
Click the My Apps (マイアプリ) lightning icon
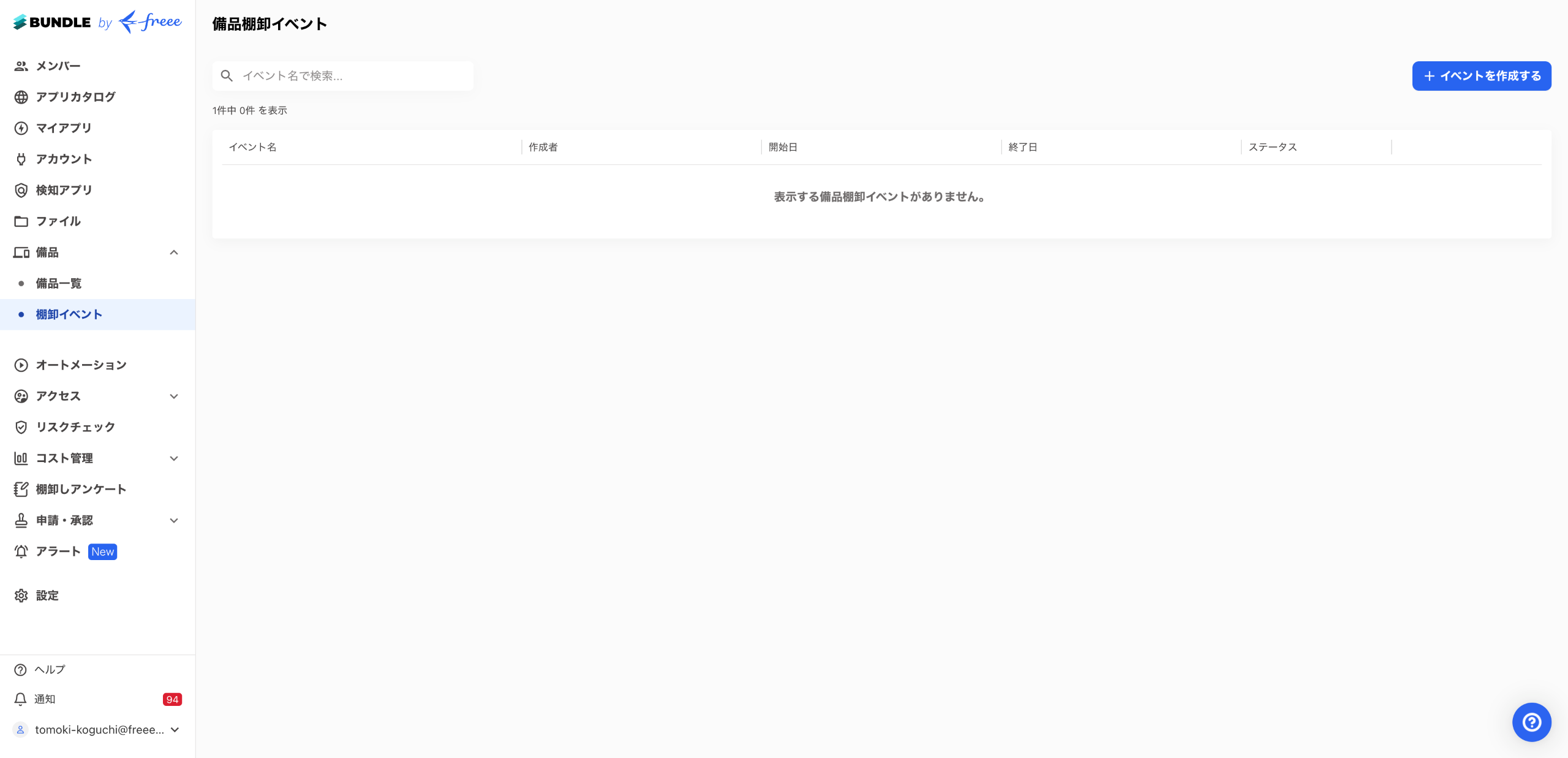tap(21, 128)
